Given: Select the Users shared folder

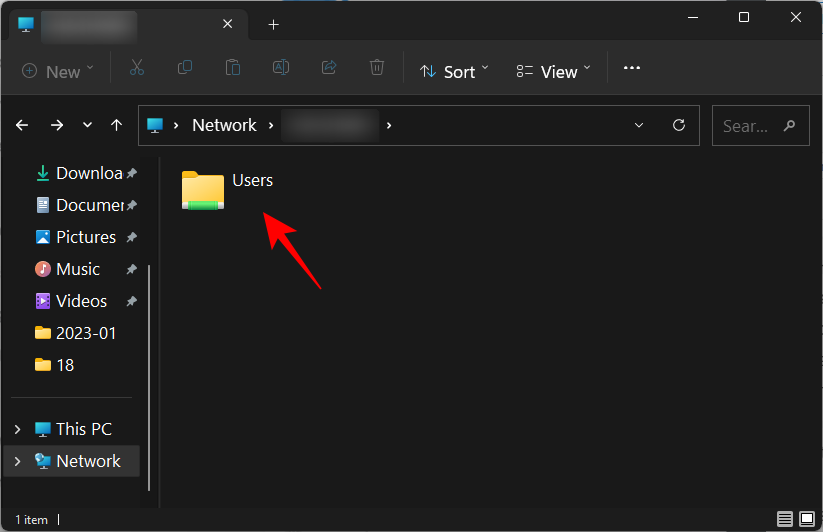Looking at the screenshot, I should click(x=228, y=188).
